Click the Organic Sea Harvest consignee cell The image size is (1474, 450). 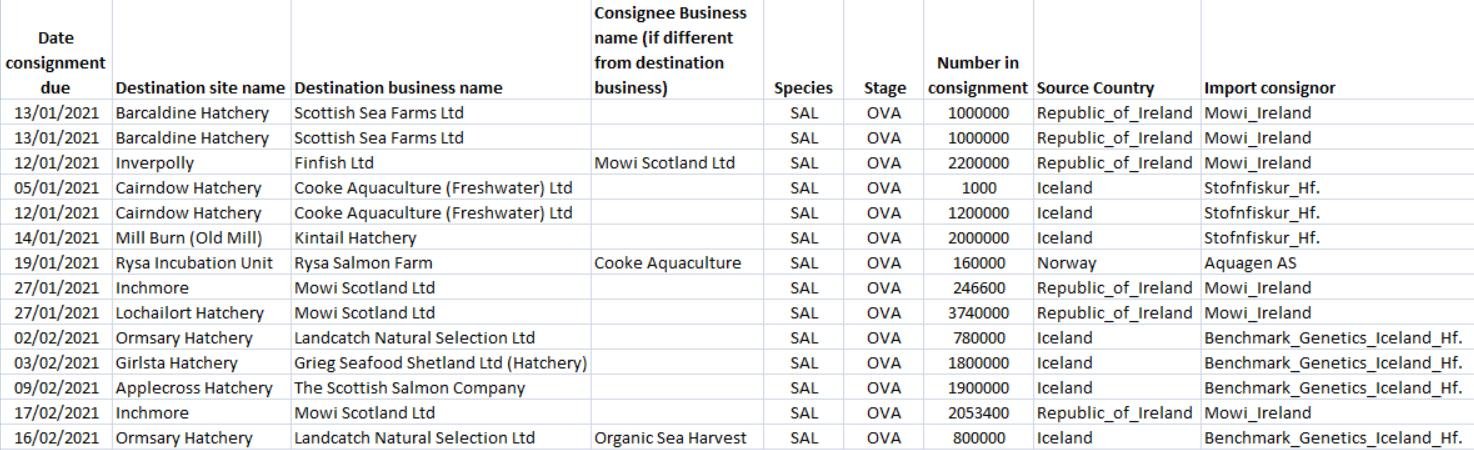click(x=670, y=438)
